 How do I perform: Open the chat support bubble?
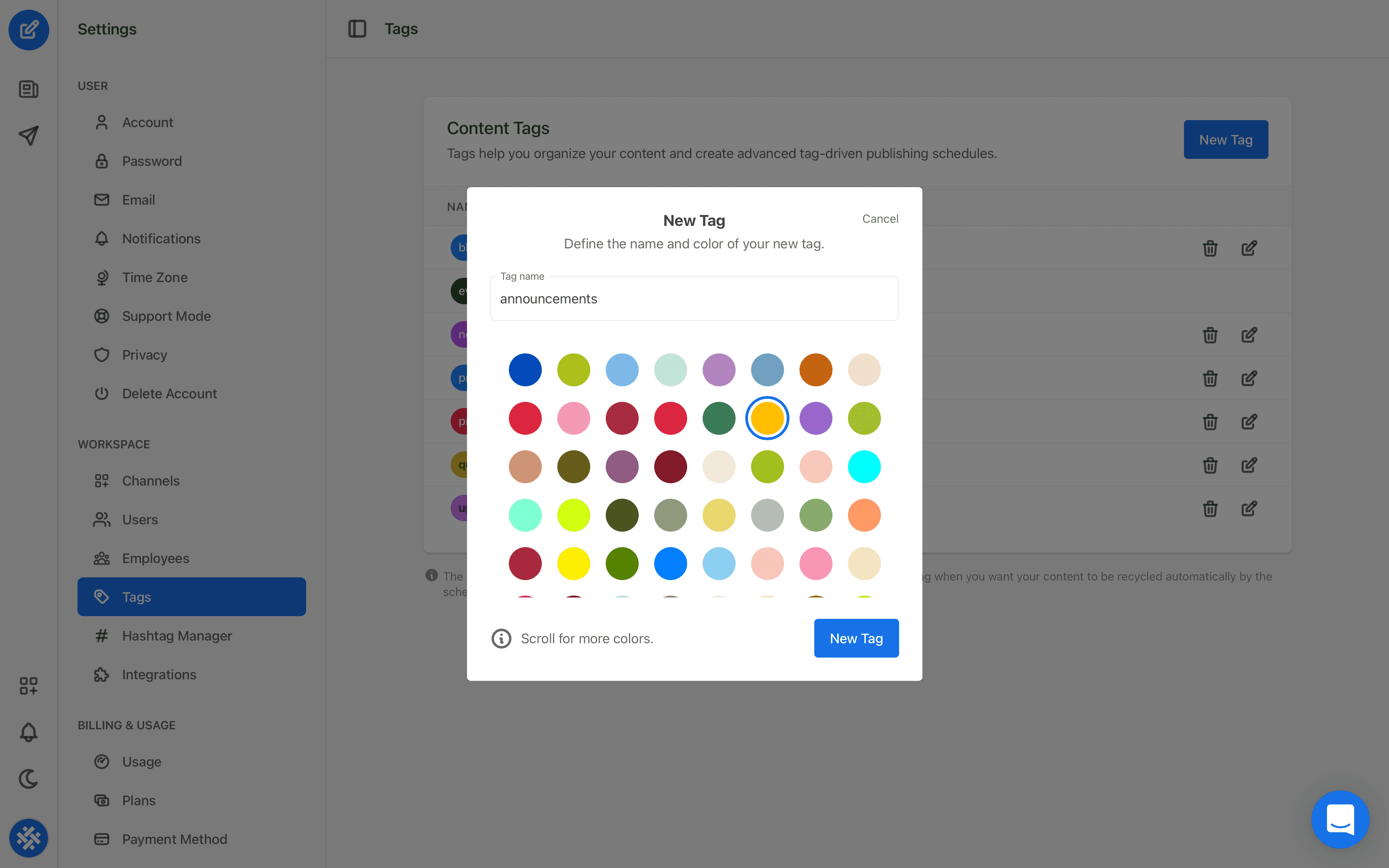tap(1340, 819)
